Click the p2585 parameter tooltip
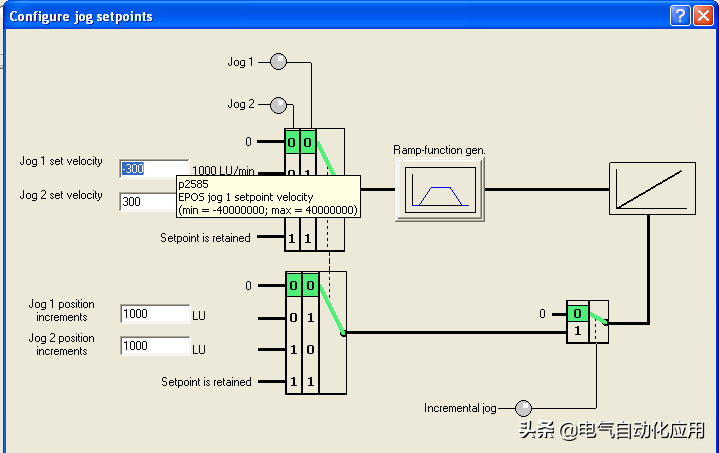This screenshot has height=453, width=719. pyautogui.click(x=267, y=197)
